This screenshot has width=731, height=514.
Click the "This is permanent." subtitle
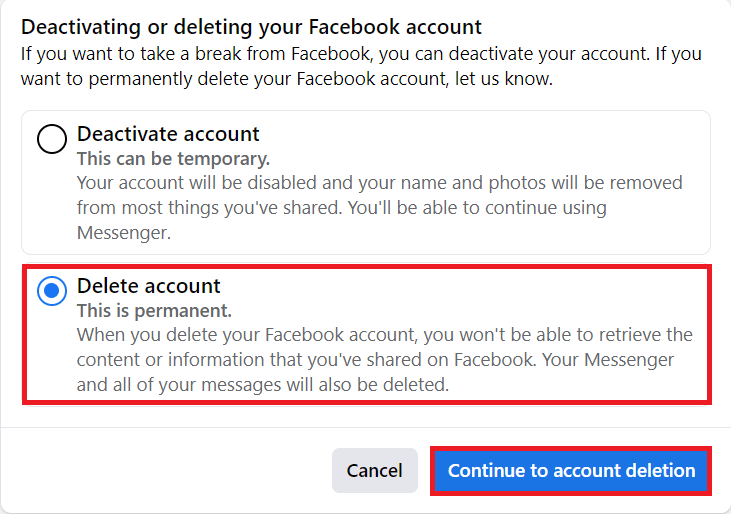[x=154, y=310]
